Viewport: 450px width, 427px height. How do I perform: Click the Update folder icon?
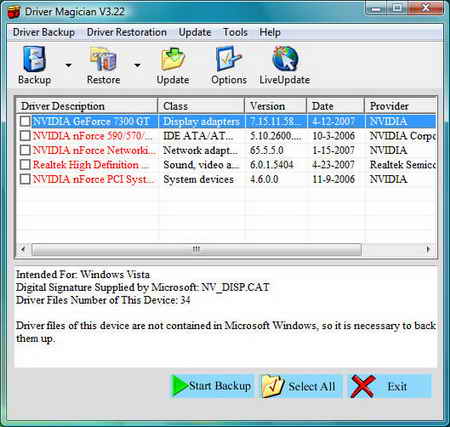click(x=173, y=59)
